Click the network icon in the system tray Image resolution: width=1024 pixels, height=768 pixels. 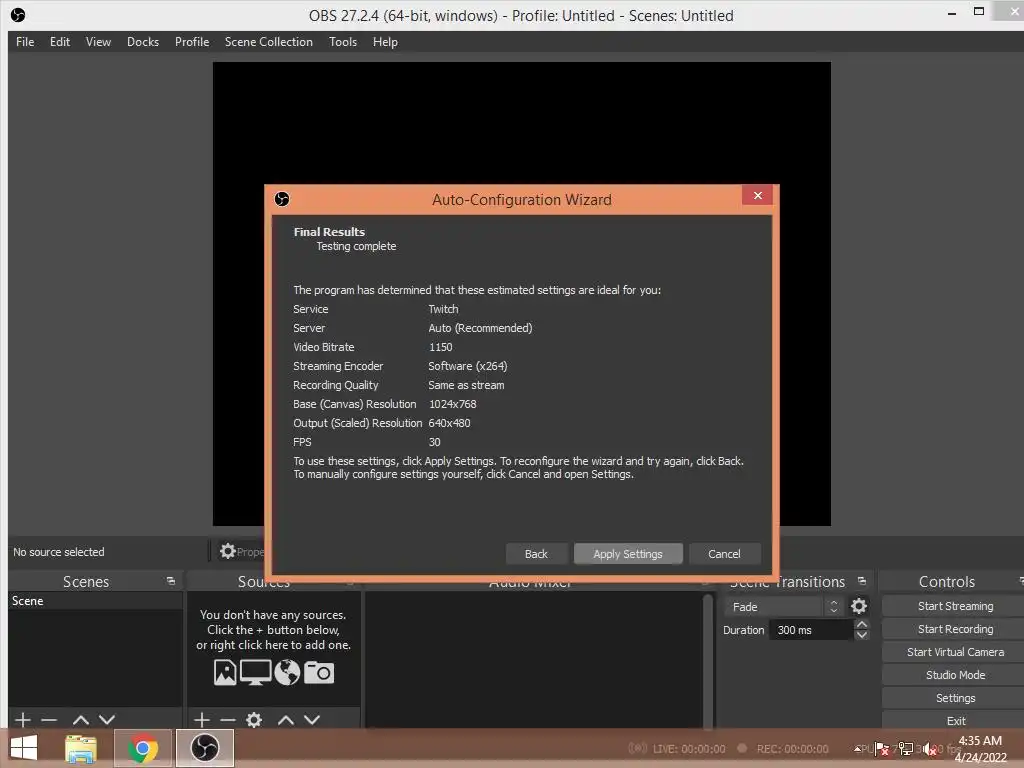[906, 749]
